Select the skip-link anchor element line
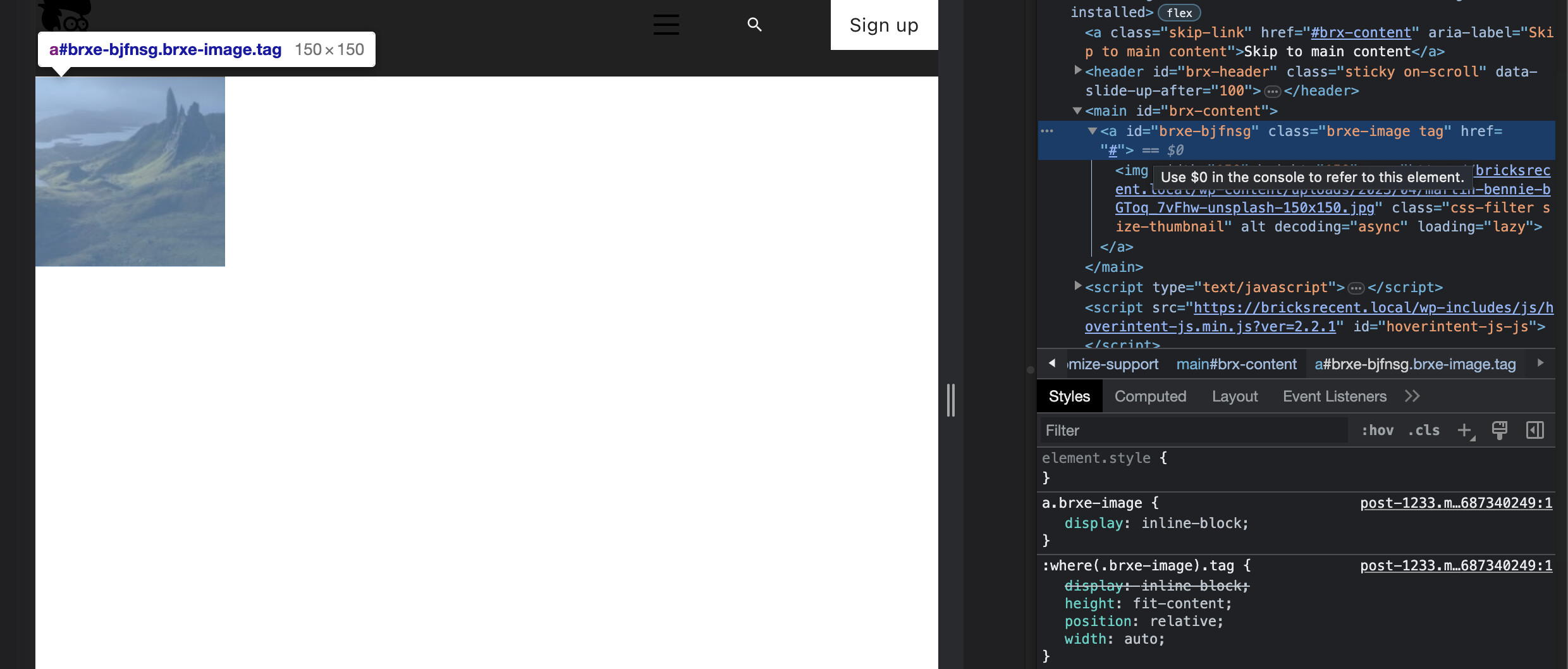1568x669 pixels. [1318, 42]
